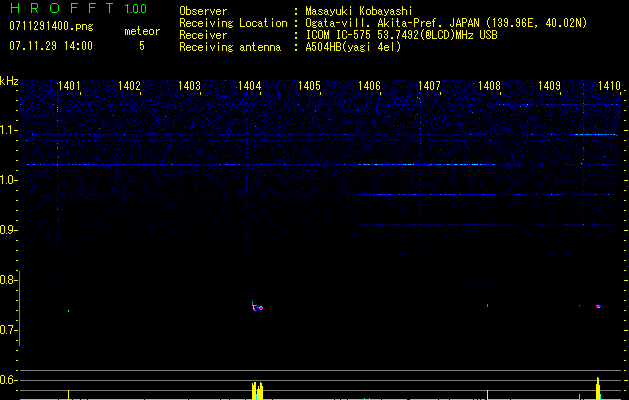629x400 pixels.
Task: Click the 0.9 kHz axis label
Action: [x=8, y=230]
